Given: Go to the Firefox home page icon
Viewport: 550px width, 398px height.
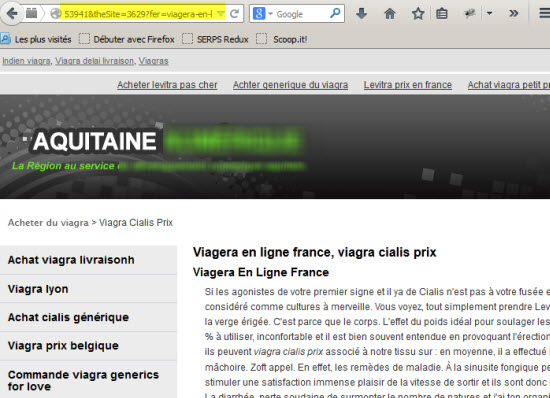Looking at the screenshot, I should 390,14.
